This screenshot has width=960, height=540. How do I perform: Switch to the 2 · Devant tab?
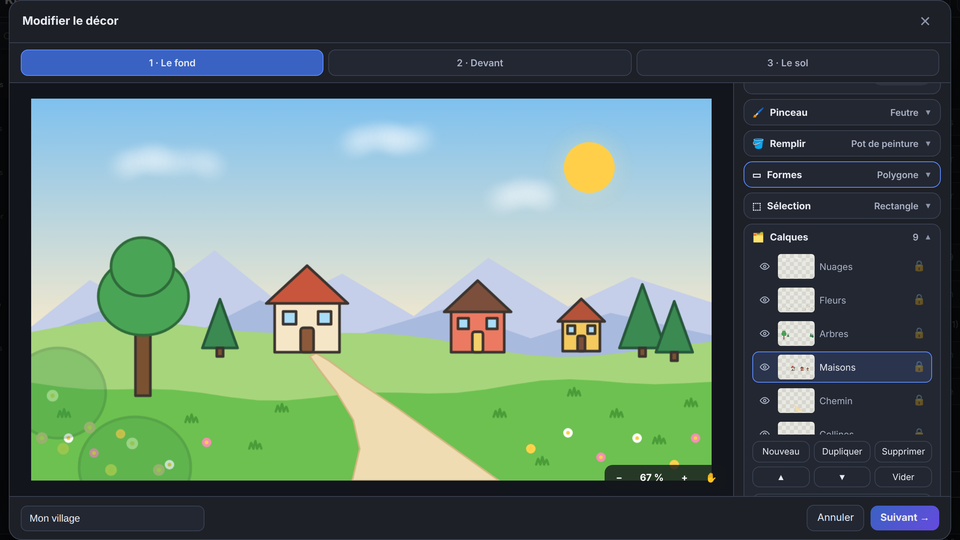[480, 63]
